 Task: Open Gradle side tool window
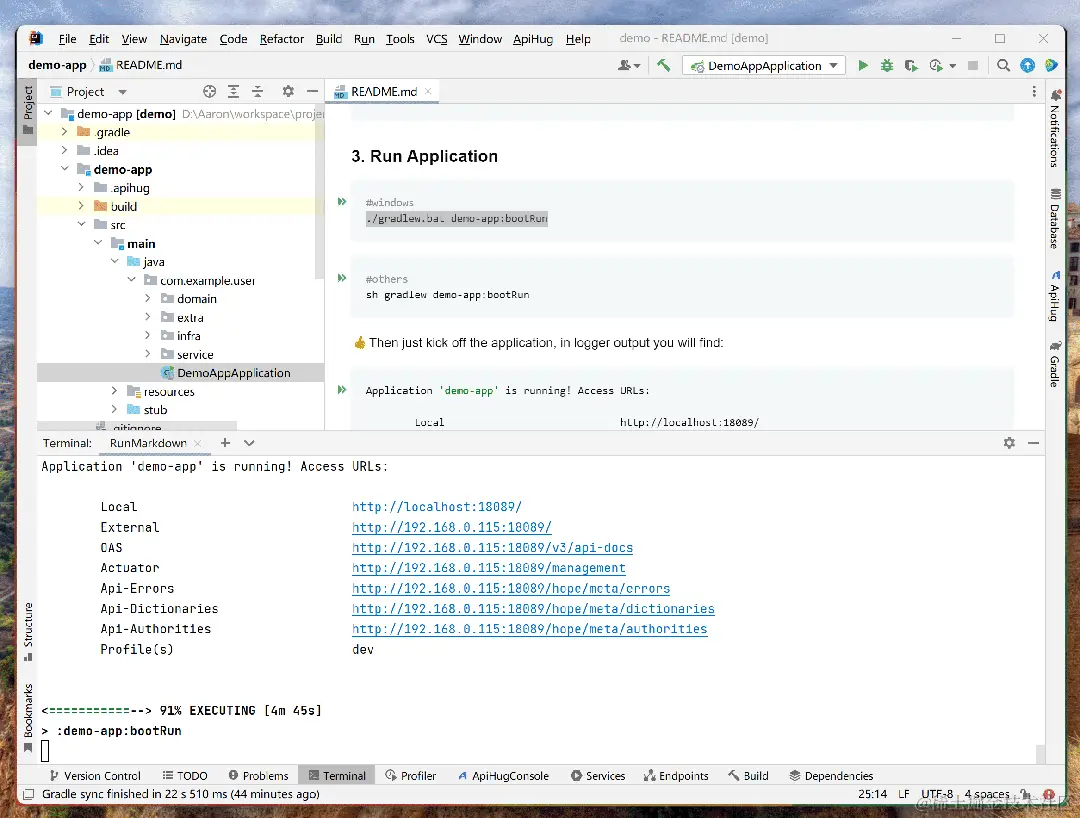tap(1055, 363)
